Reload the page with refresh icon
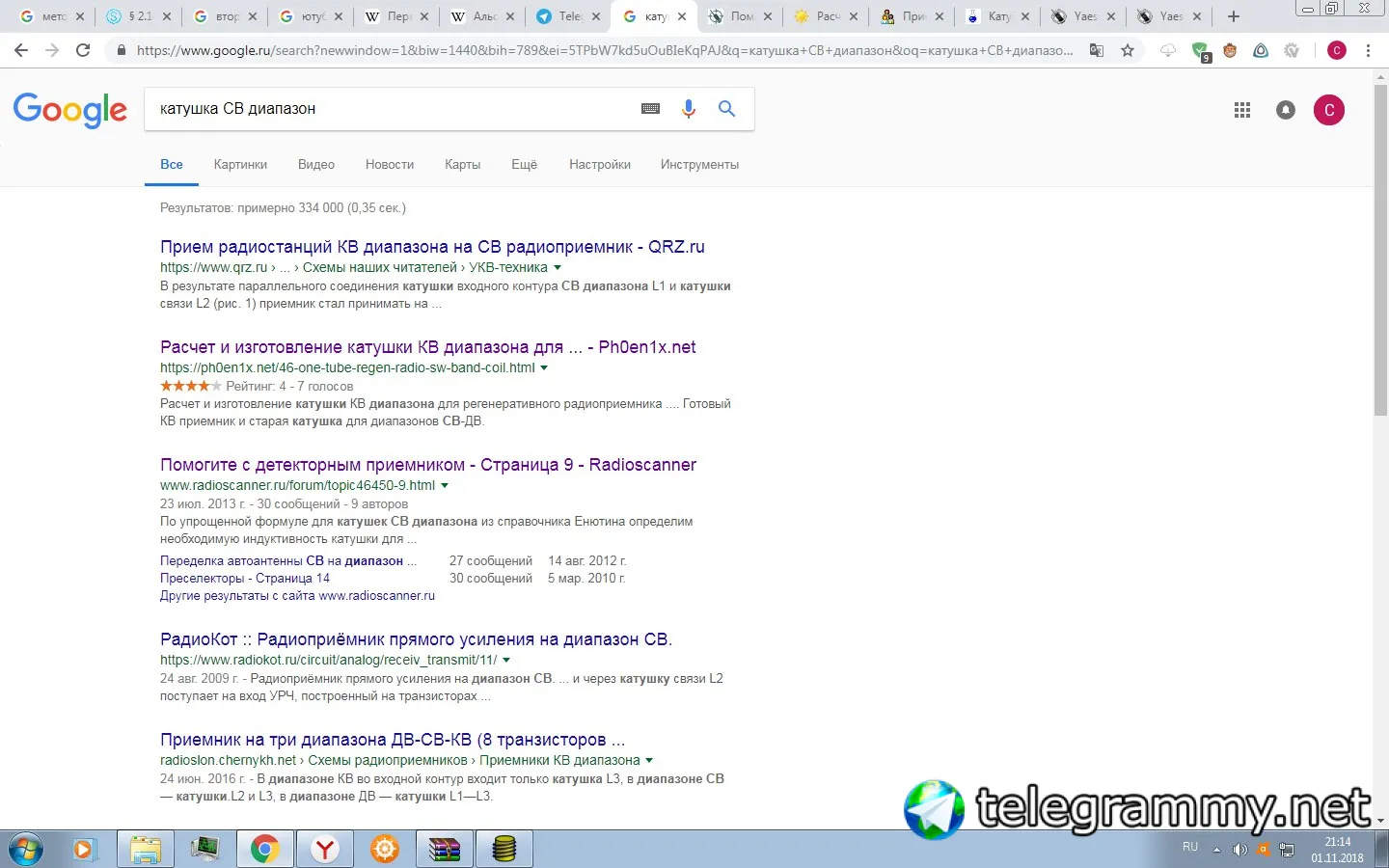 click(x=83, y=50)
